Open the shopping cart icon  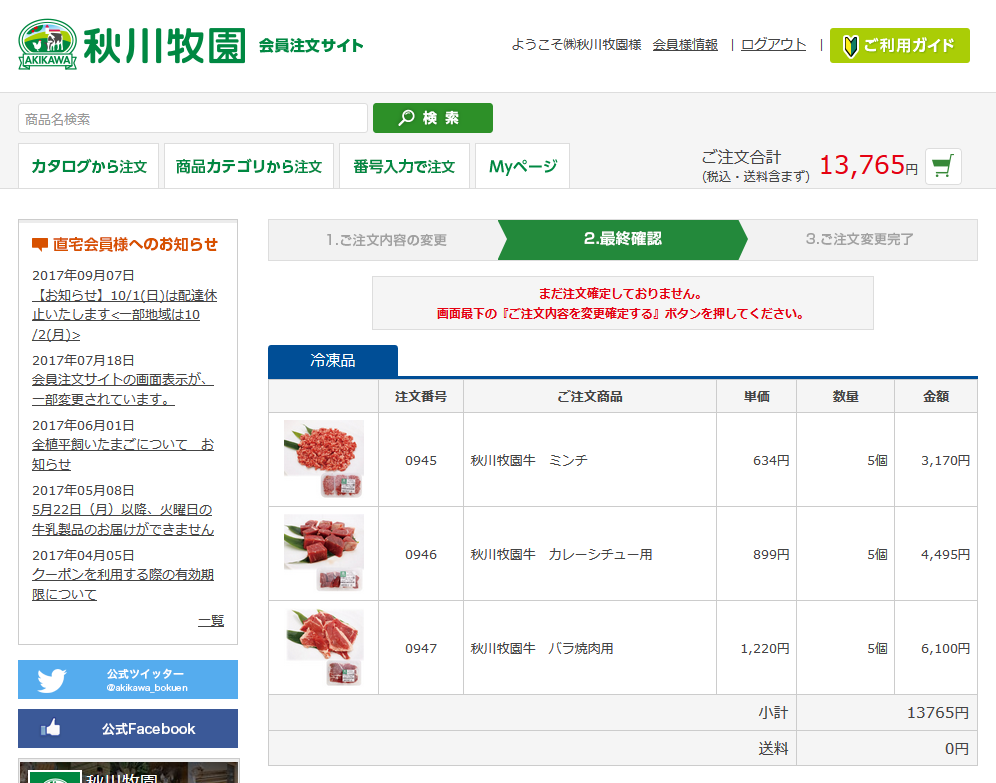943,166
